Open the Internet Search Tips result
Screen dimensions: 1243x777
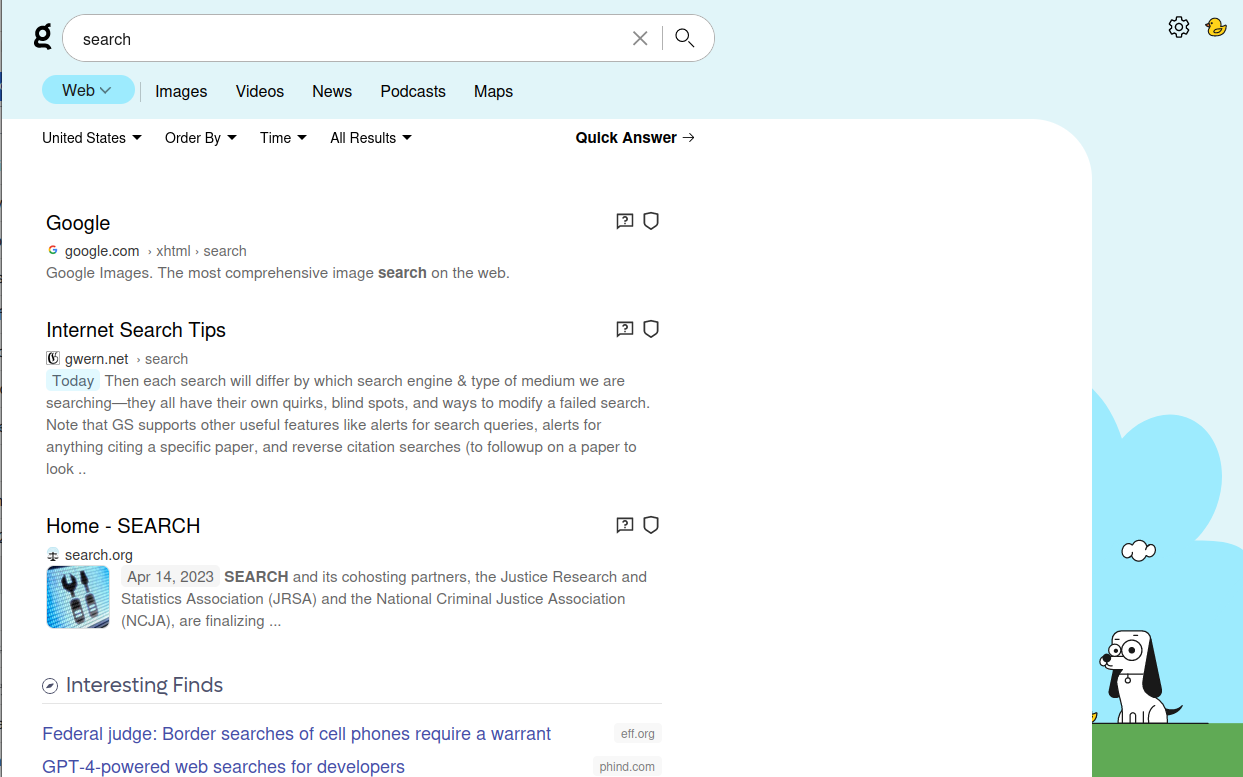[136, 330]
